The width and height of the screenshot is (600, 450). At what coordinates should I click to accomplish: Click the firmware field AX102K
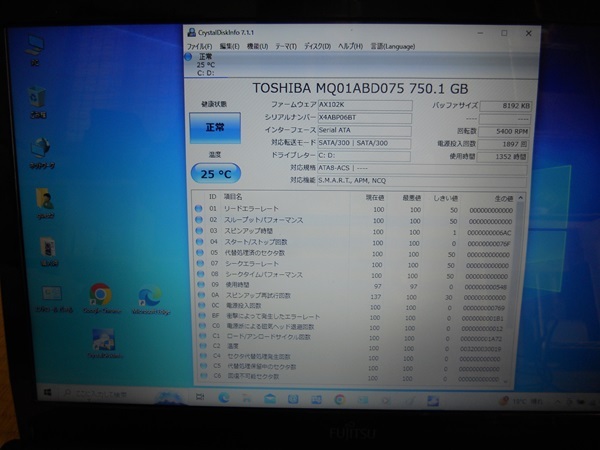click(x=365, y=104)
